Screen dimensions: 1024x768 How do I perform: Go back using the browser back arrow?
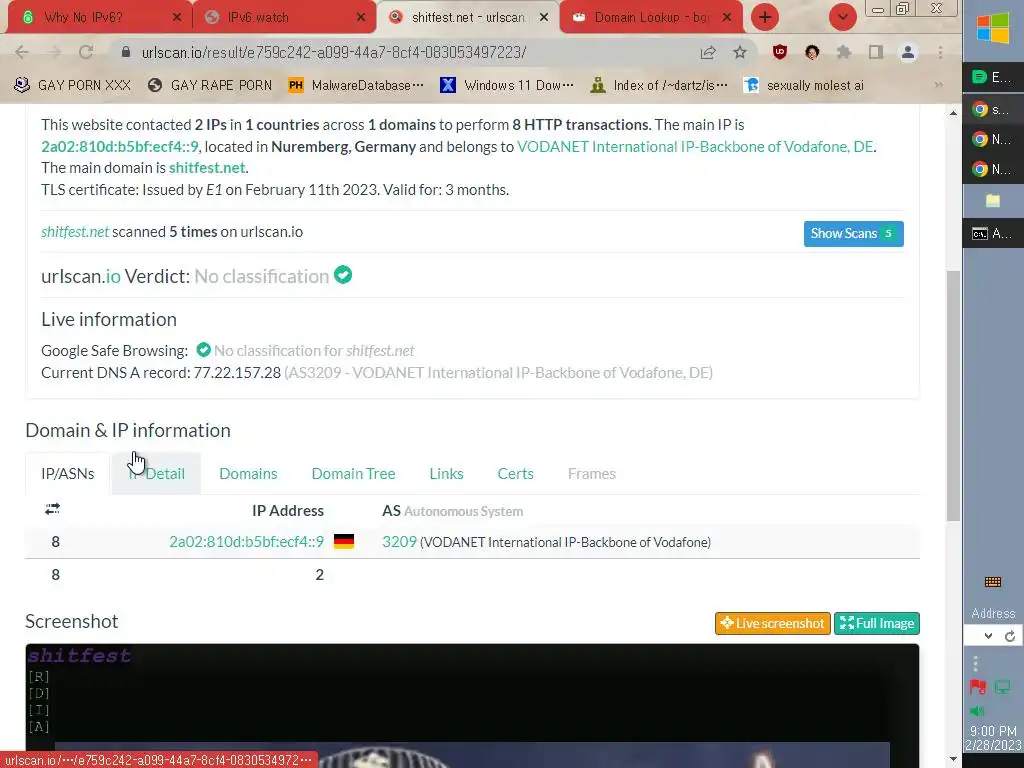pos(22,52)
